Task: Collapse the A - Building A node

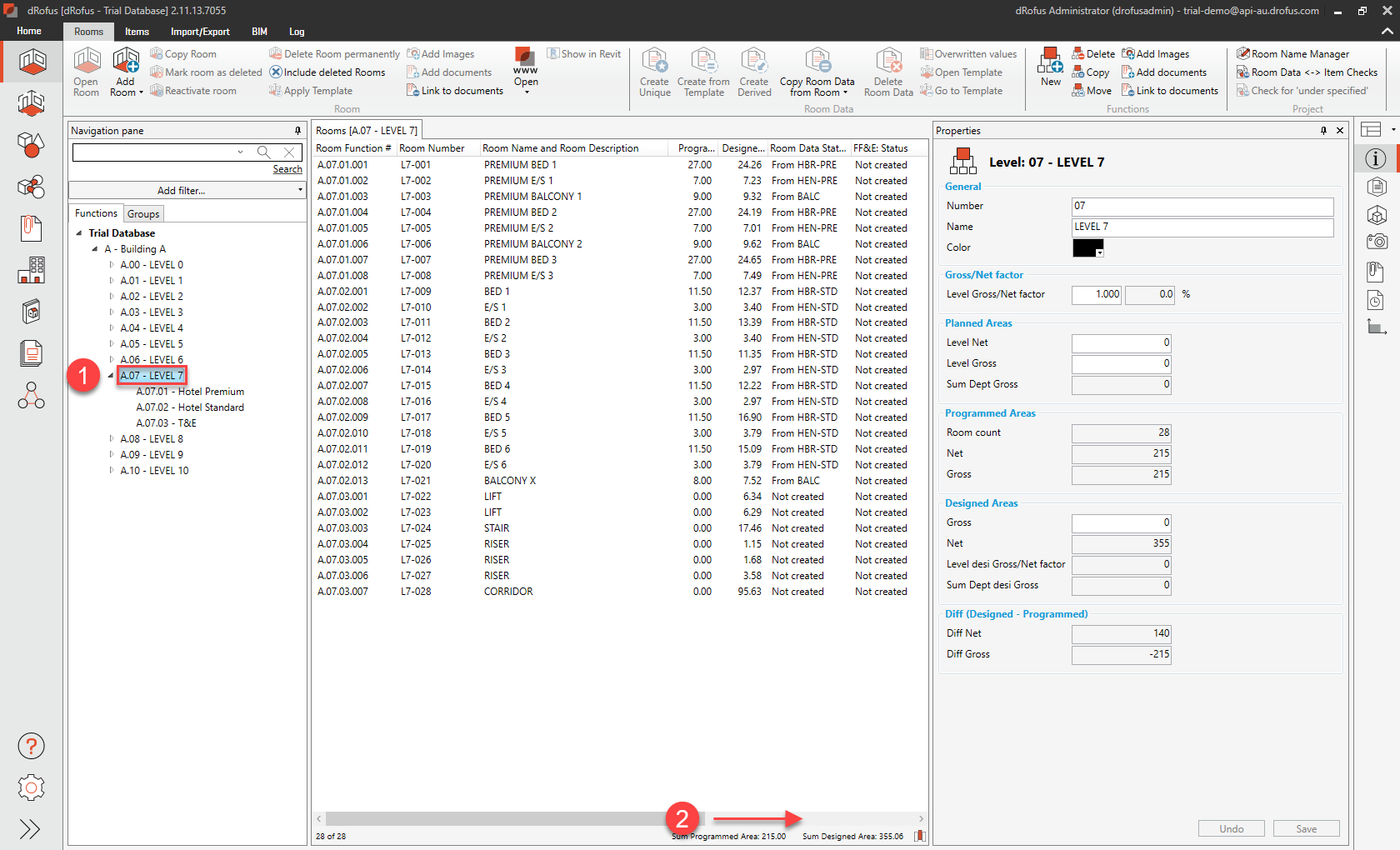Action: click(95, 249)
